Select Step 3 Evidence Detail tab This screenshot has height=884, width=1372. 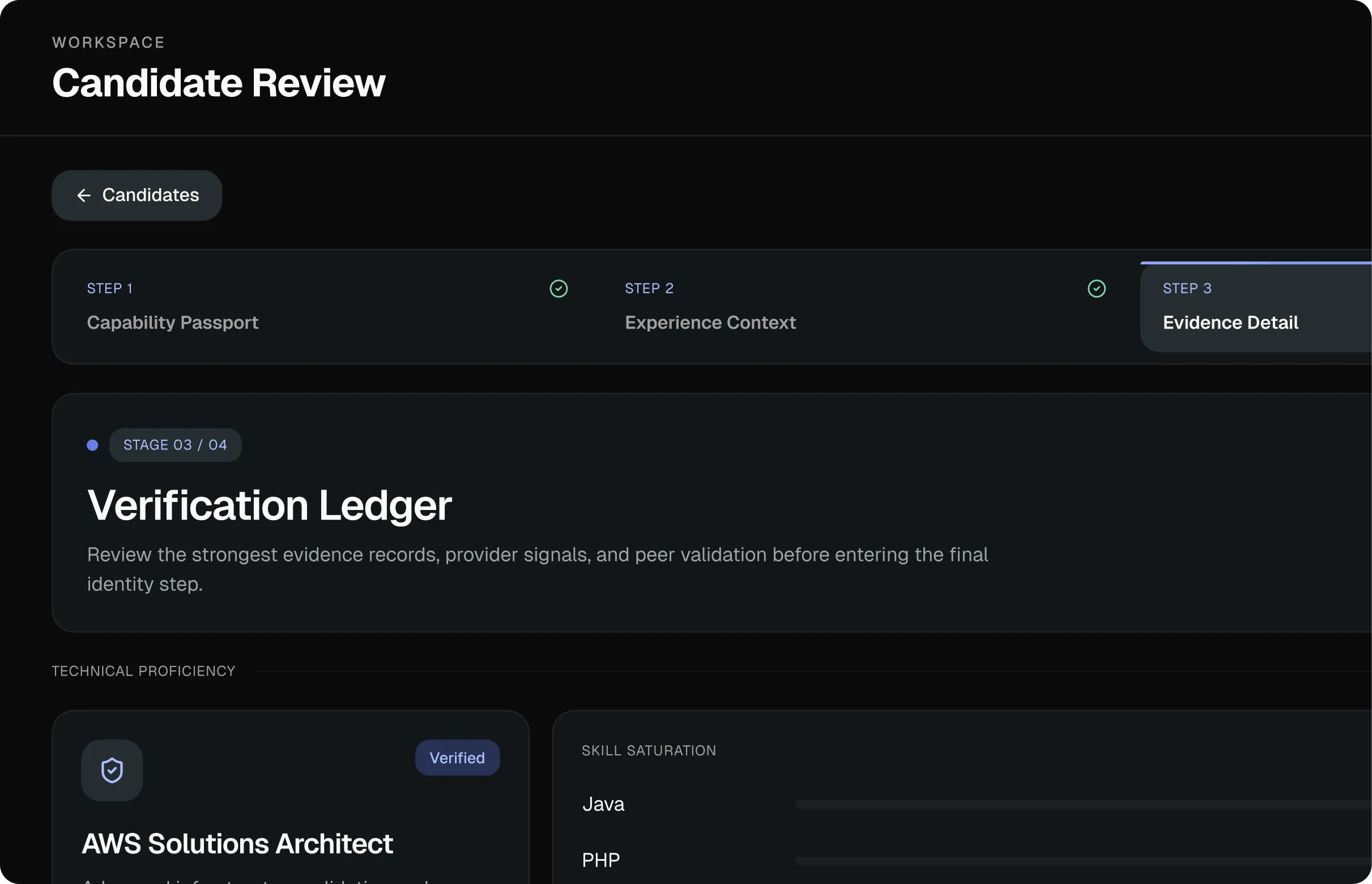click(x=1256, y=307)
